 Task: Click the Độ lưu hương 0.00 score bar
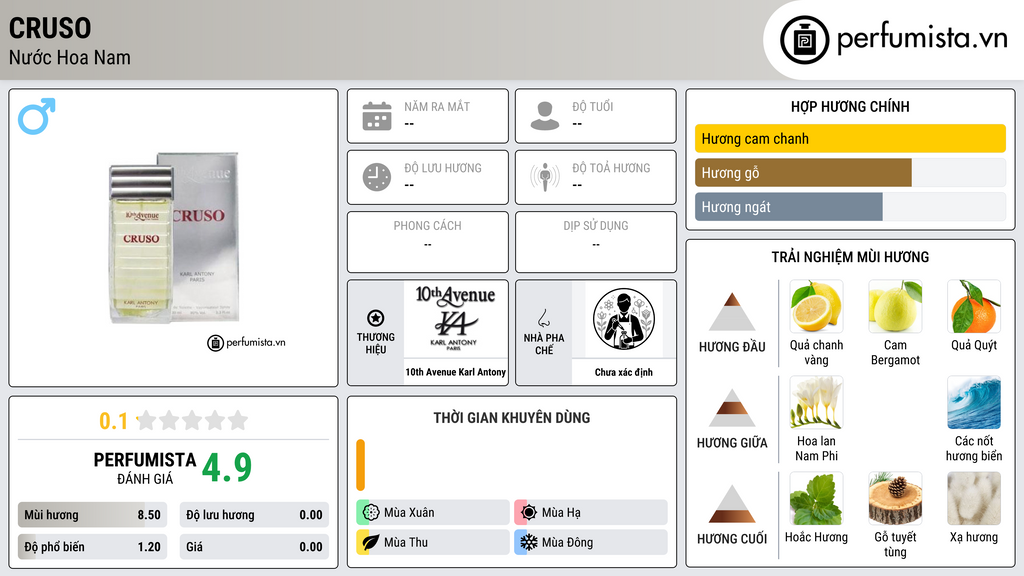coord(254,515)
